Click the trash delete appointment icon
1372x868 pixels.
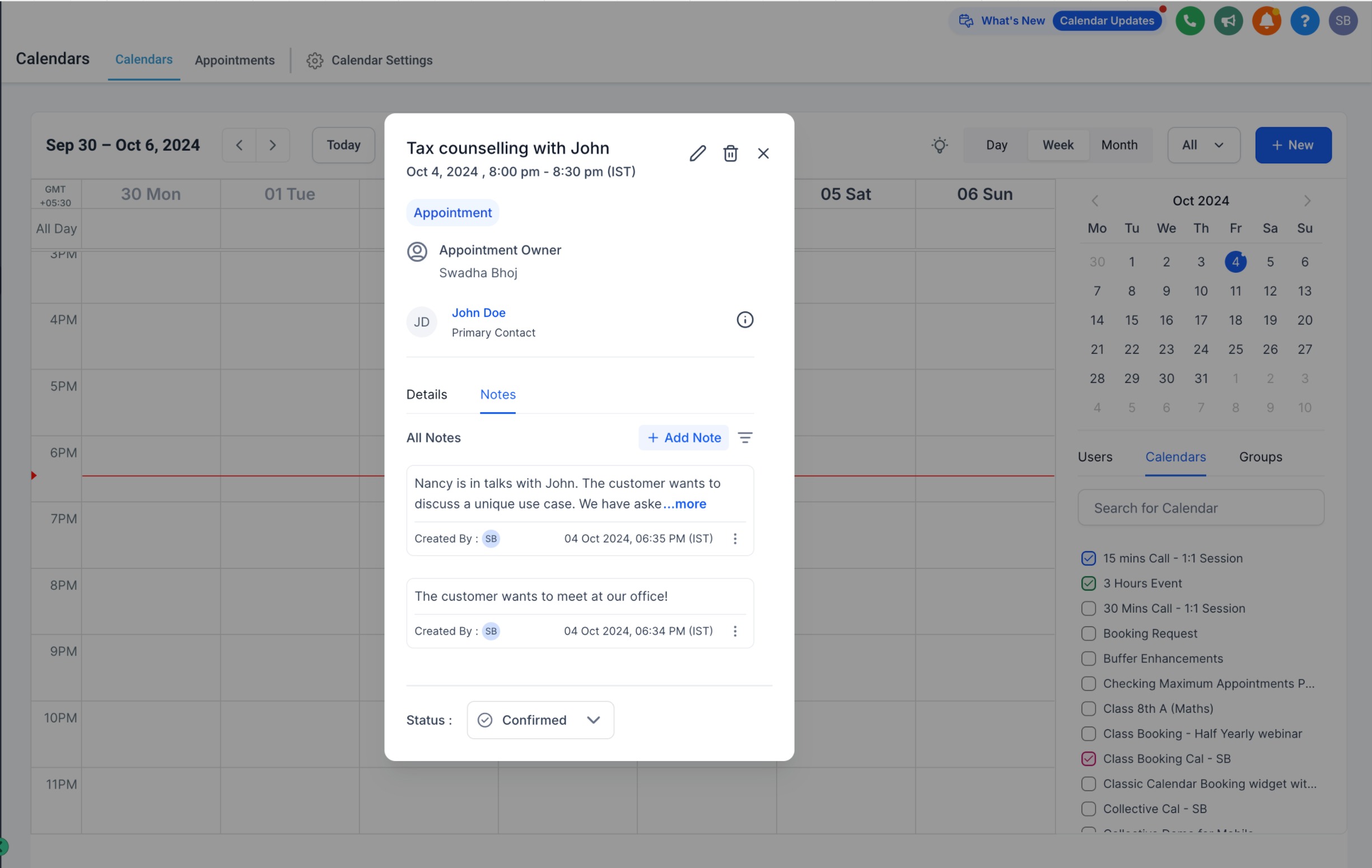click(x=730, y=153)
